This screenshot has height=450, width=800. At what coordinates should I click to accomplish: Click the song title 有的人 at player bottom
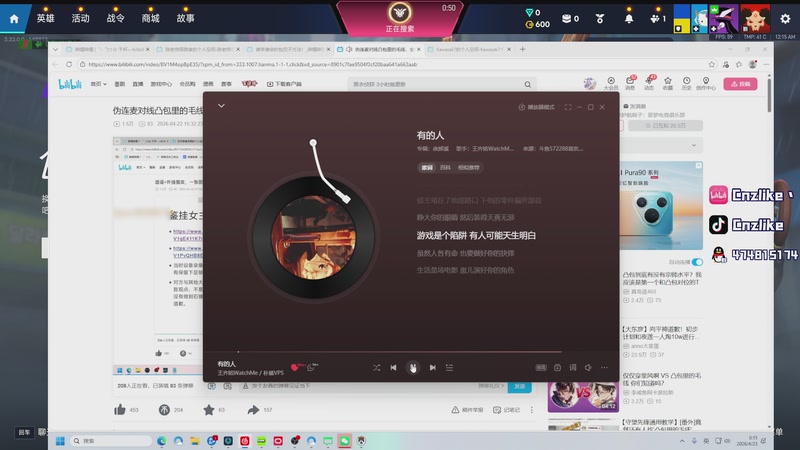click(227, 364)
